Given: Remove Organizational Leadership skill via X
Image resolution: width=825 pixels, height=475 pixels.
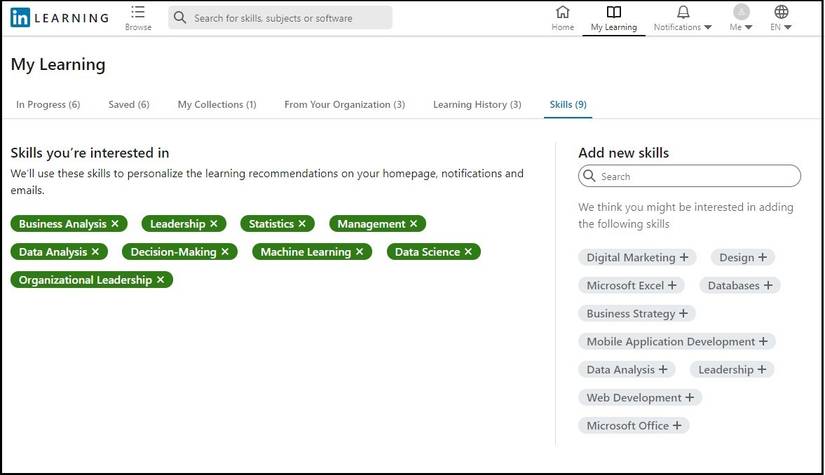Looking at the screenshot, I should (x=160, y=279).
